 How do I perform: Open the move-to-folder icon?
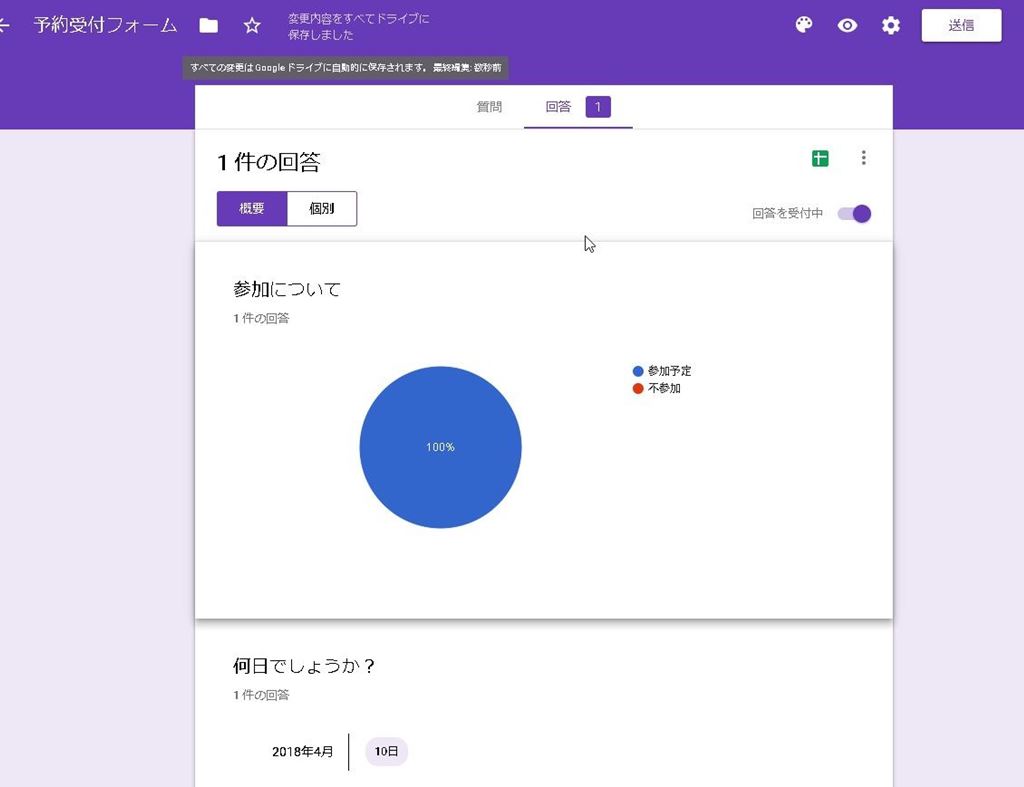(208, 26)
